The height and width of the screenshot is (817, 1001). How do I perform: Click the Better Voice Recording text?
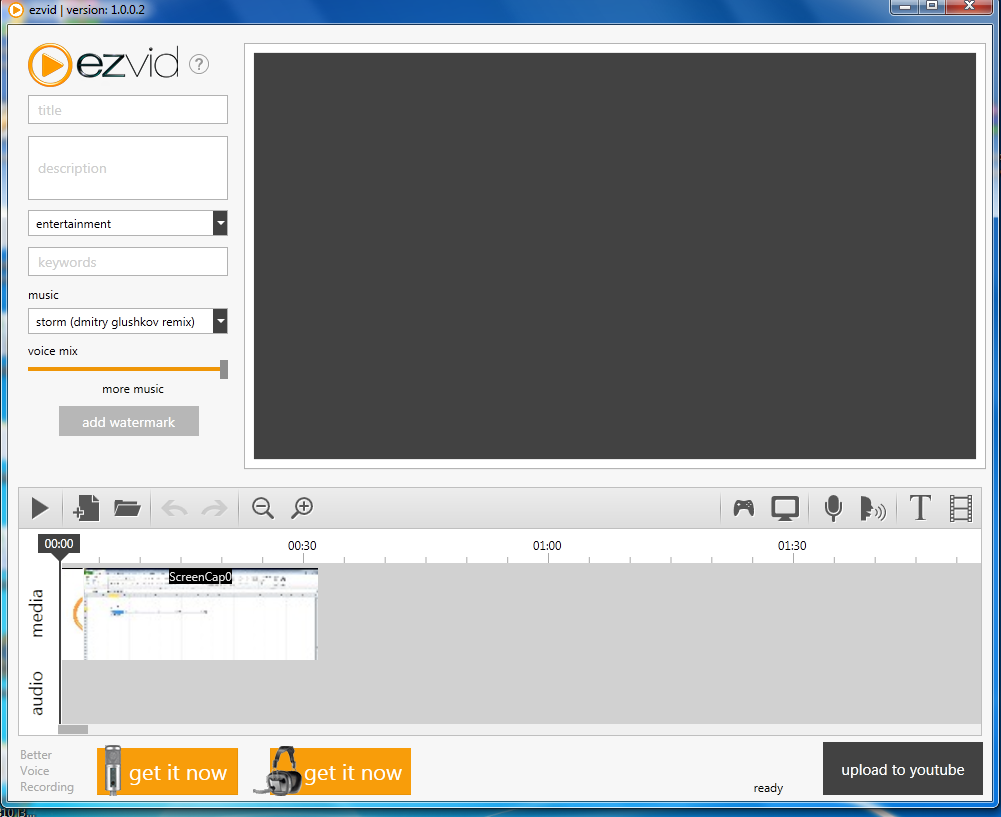pos(47,770)
